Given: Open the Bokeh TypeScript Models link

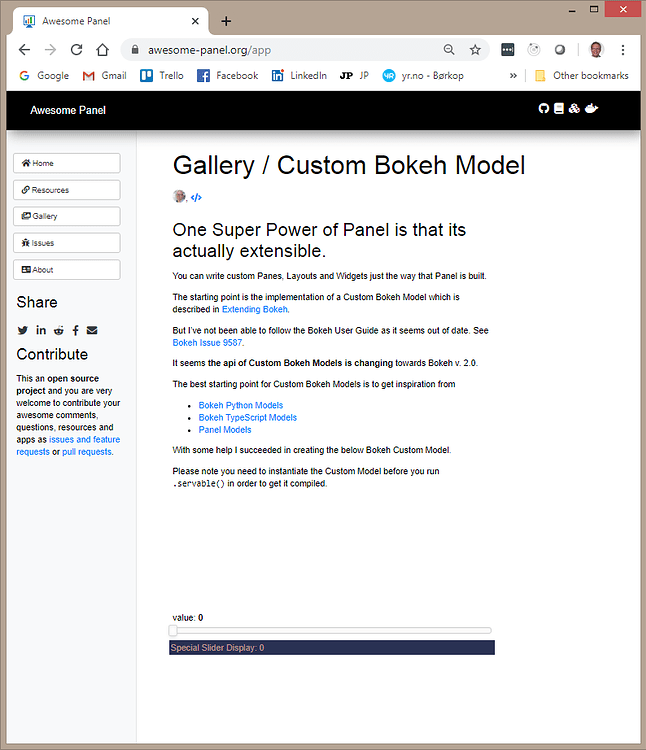Looking at the screenshot, I should (248, 418).
